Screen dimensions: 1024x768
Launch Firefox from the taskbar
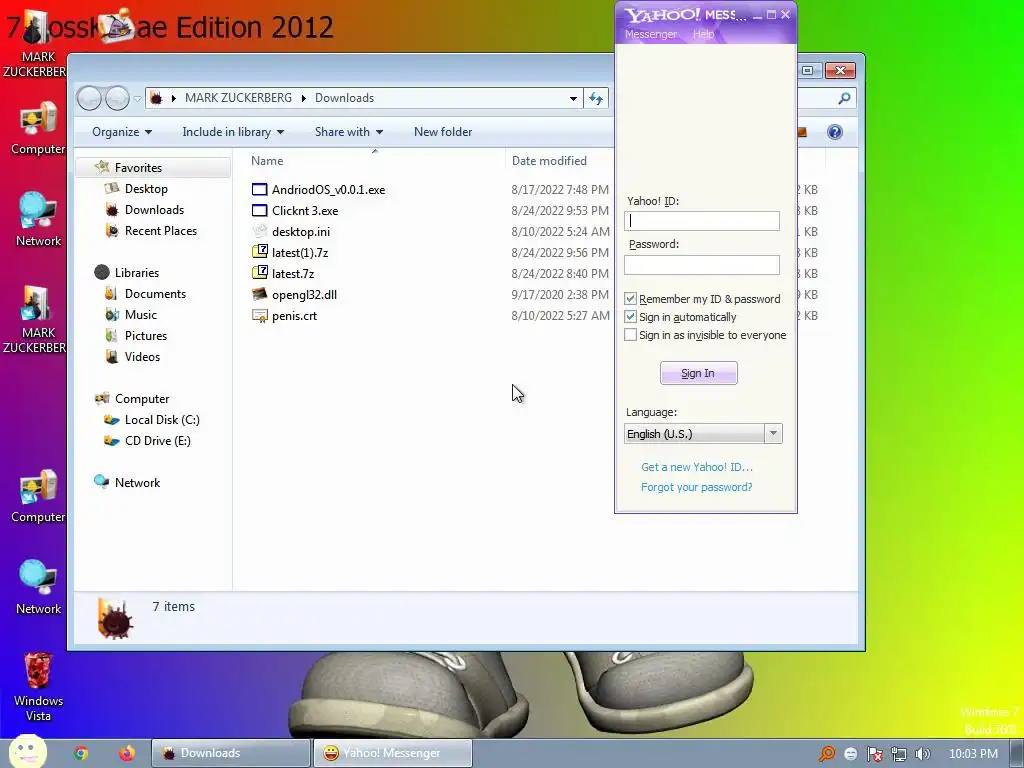coord(127,753)
